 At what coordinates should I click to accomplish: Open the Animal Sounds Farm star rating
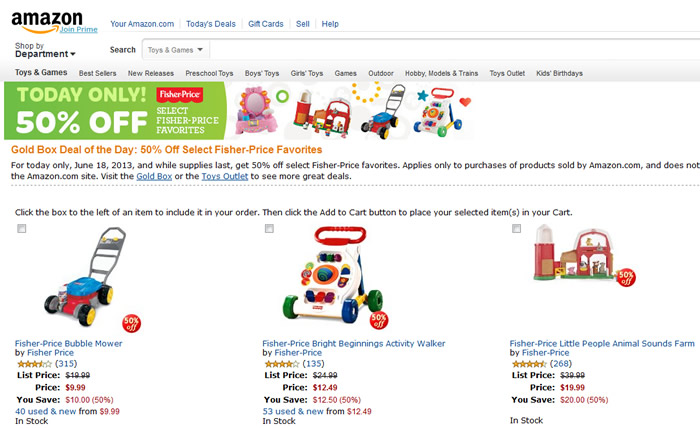click(x=529, y=364)
